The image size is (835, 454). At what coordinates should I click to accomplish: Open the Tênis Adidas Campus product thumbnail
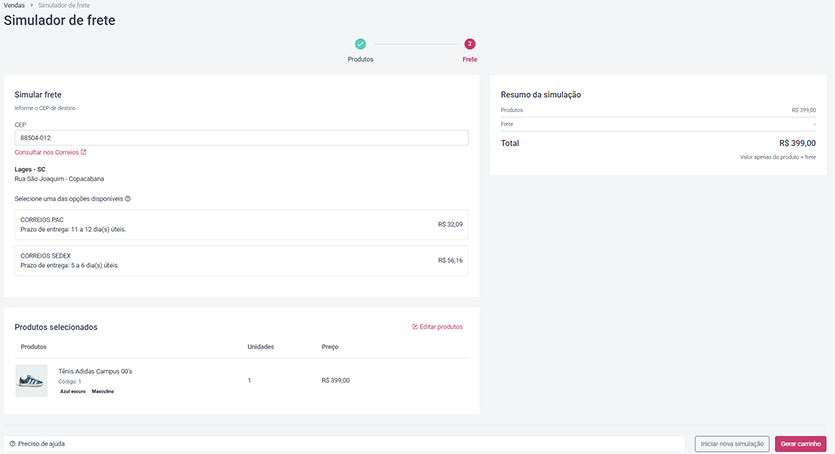[x=31, y=381]
